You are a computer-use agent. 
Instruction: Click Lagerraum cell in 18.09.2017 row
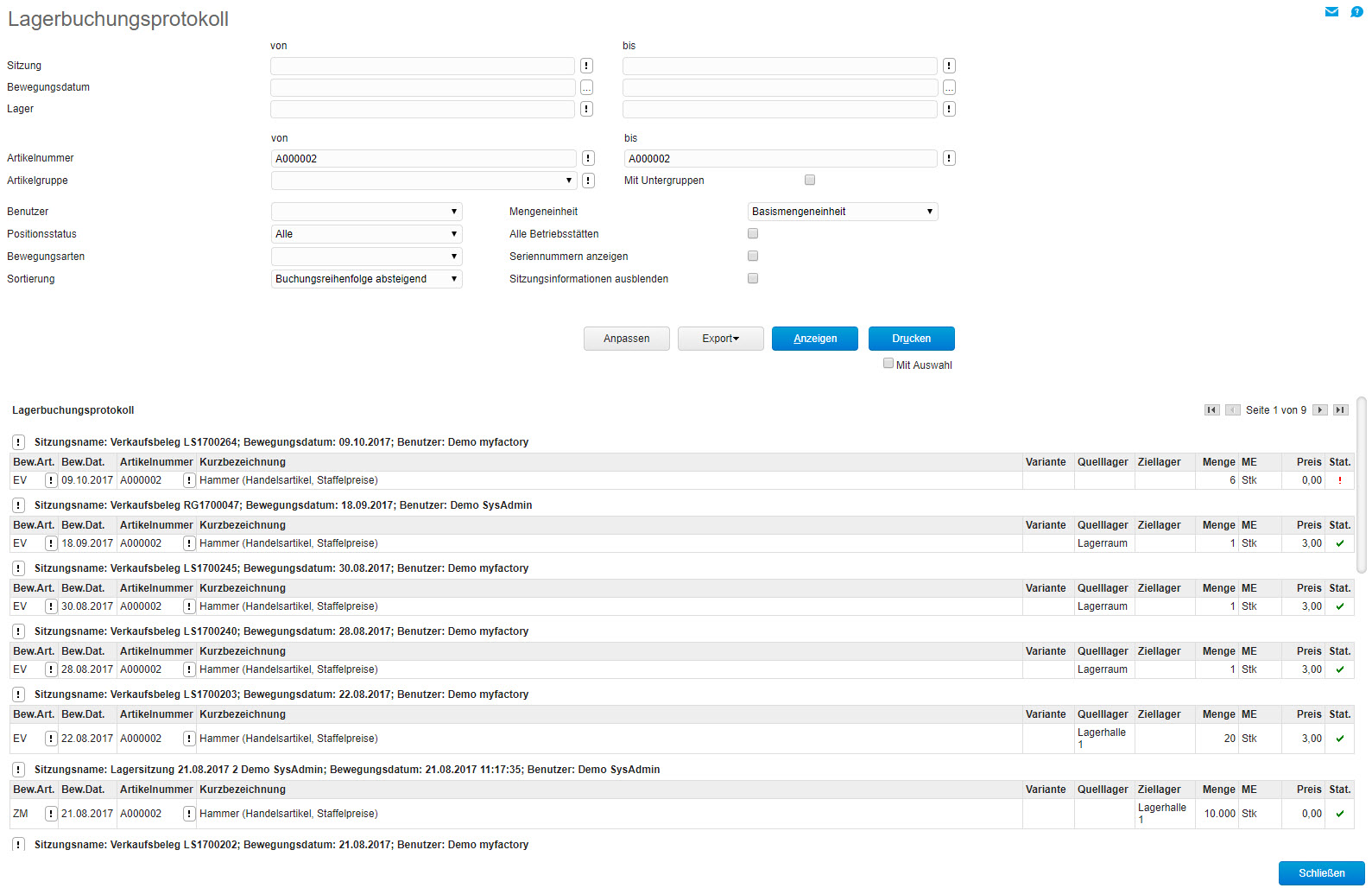1103,543
